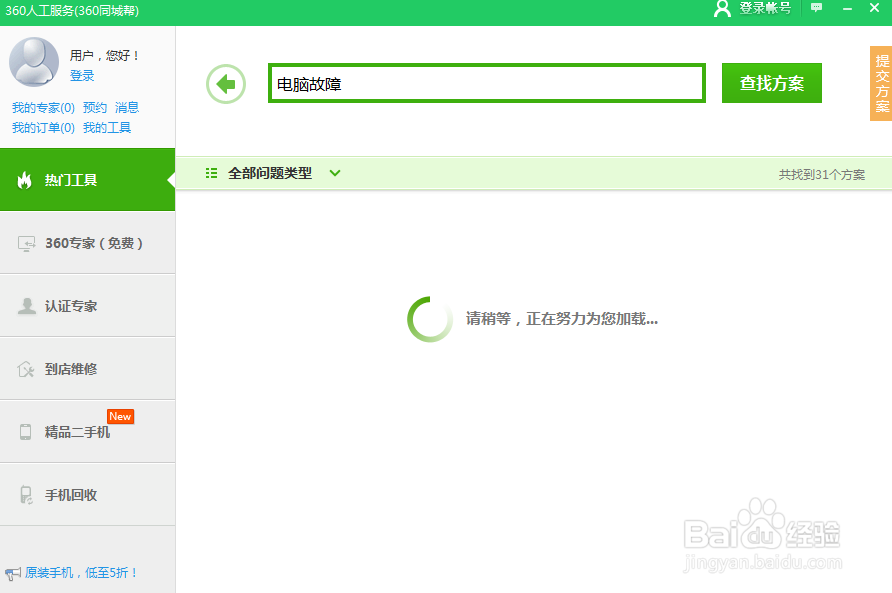This screenshot has width=892, height=593.
Task: Open the 手机回收 sidebar tab
Action: 88,495
